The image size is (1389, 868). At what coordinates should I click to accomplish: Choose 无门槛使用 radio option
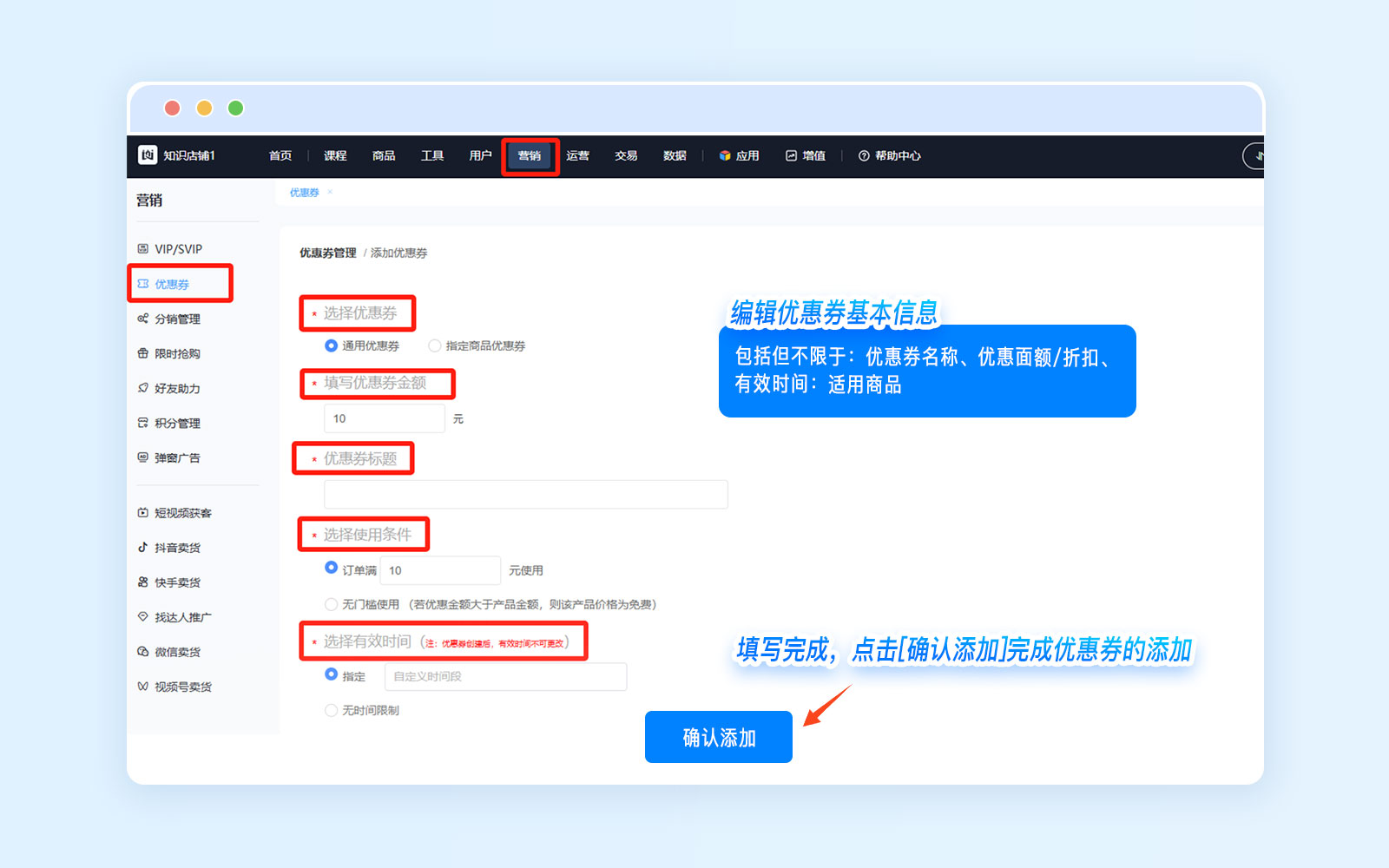331,604
